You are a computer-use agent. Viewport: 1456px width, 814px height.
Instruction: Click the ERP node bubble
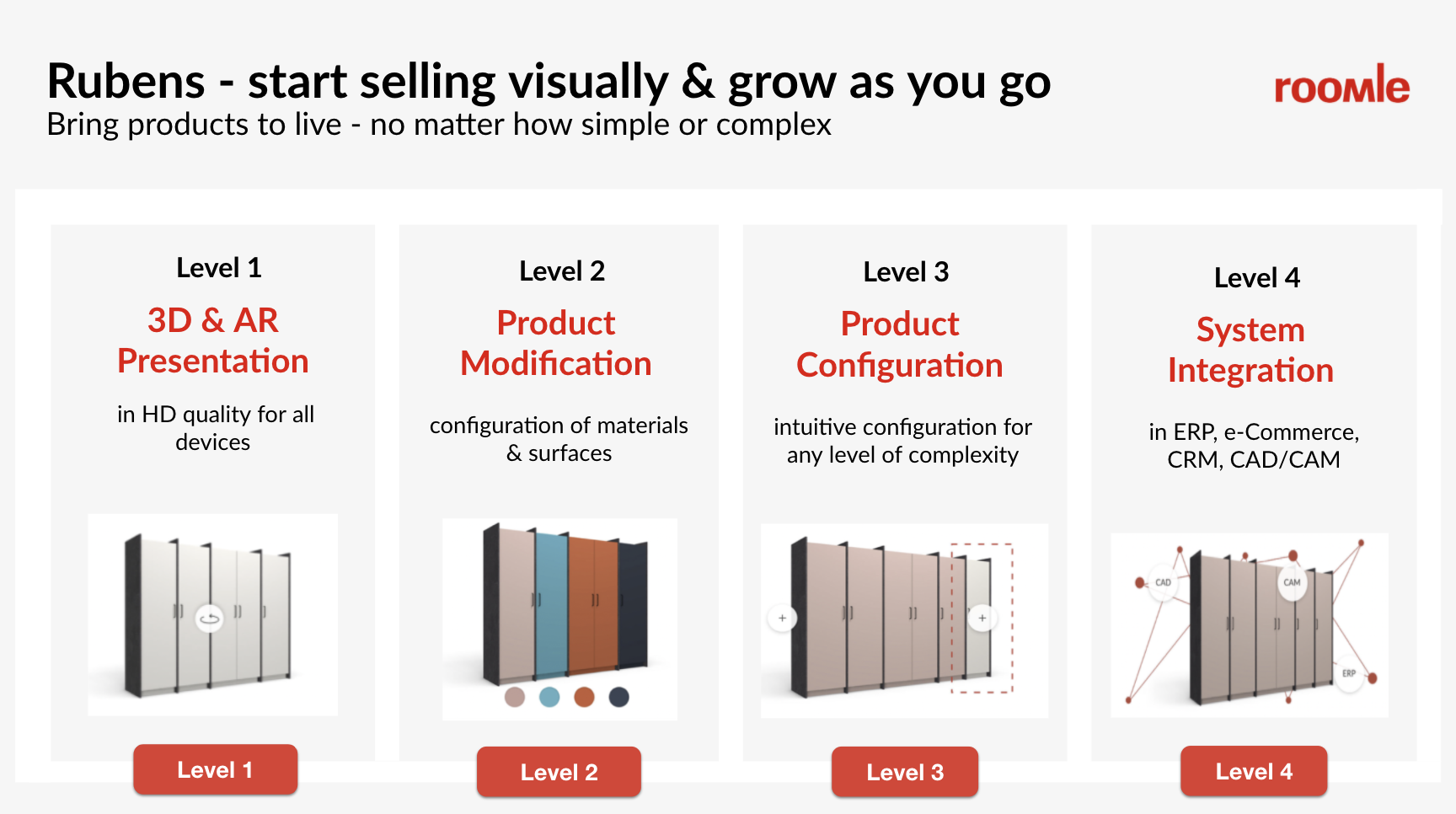click(1349, 674)
